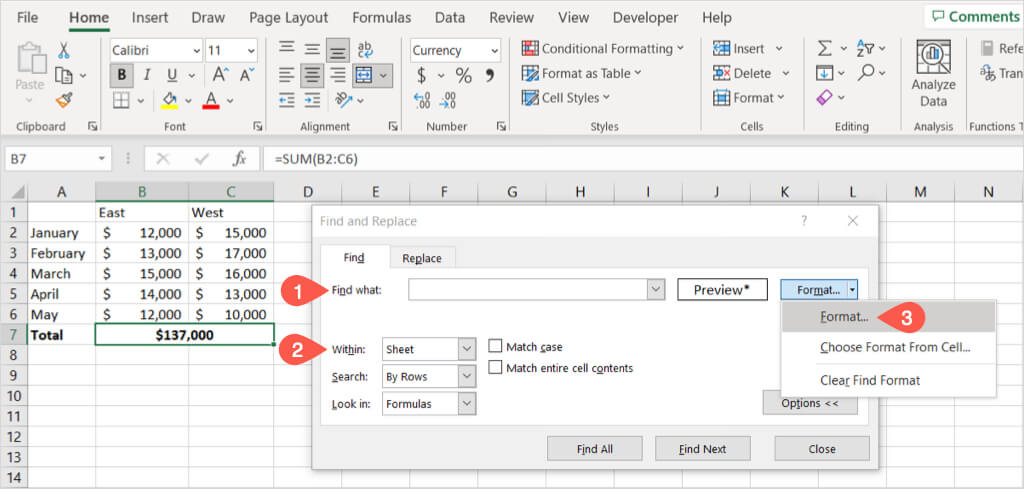This screenshot has height=489, width=1024.
Task: Switch to the Replace tab
Action: [422, 258]
